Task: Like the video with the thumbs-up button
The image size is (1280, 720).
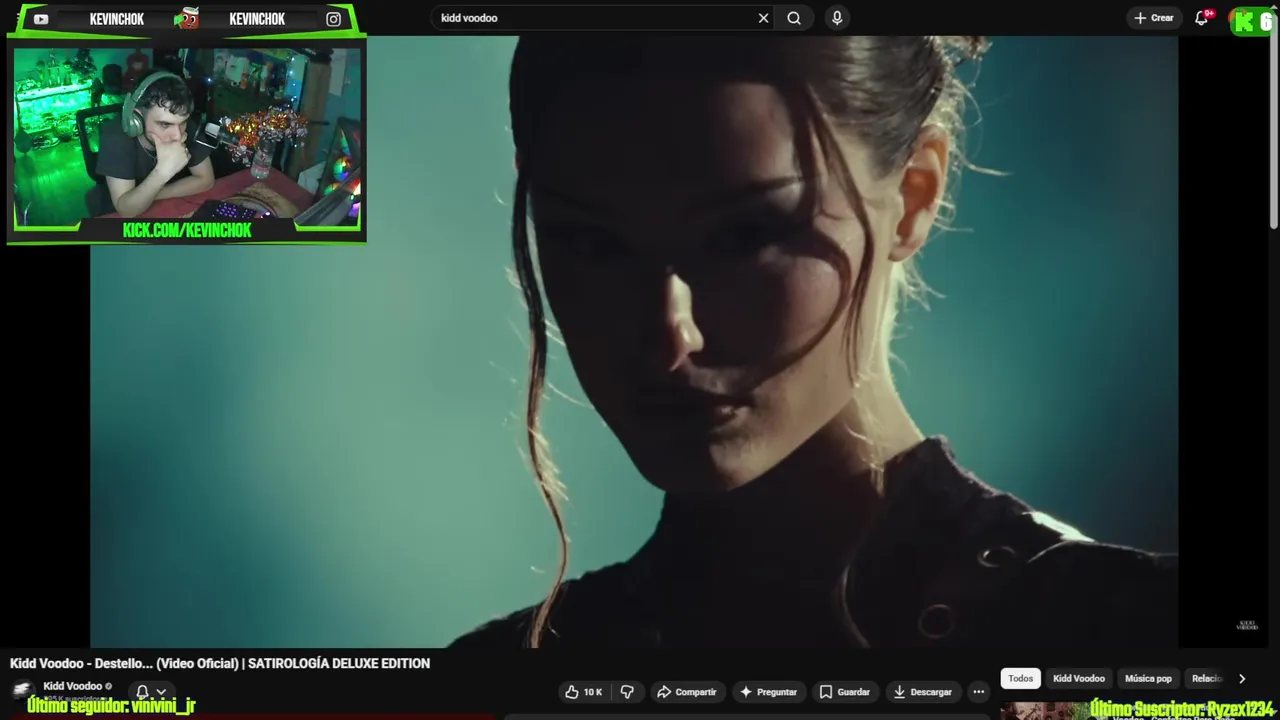Action: [x=584, y=692]
